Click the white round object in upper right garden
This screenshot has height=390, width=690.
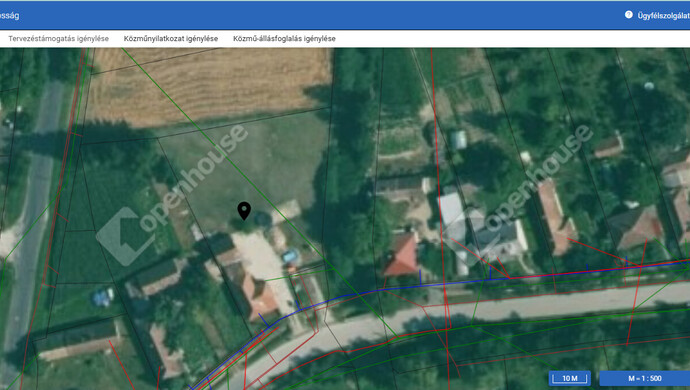(x=649, y=86)
